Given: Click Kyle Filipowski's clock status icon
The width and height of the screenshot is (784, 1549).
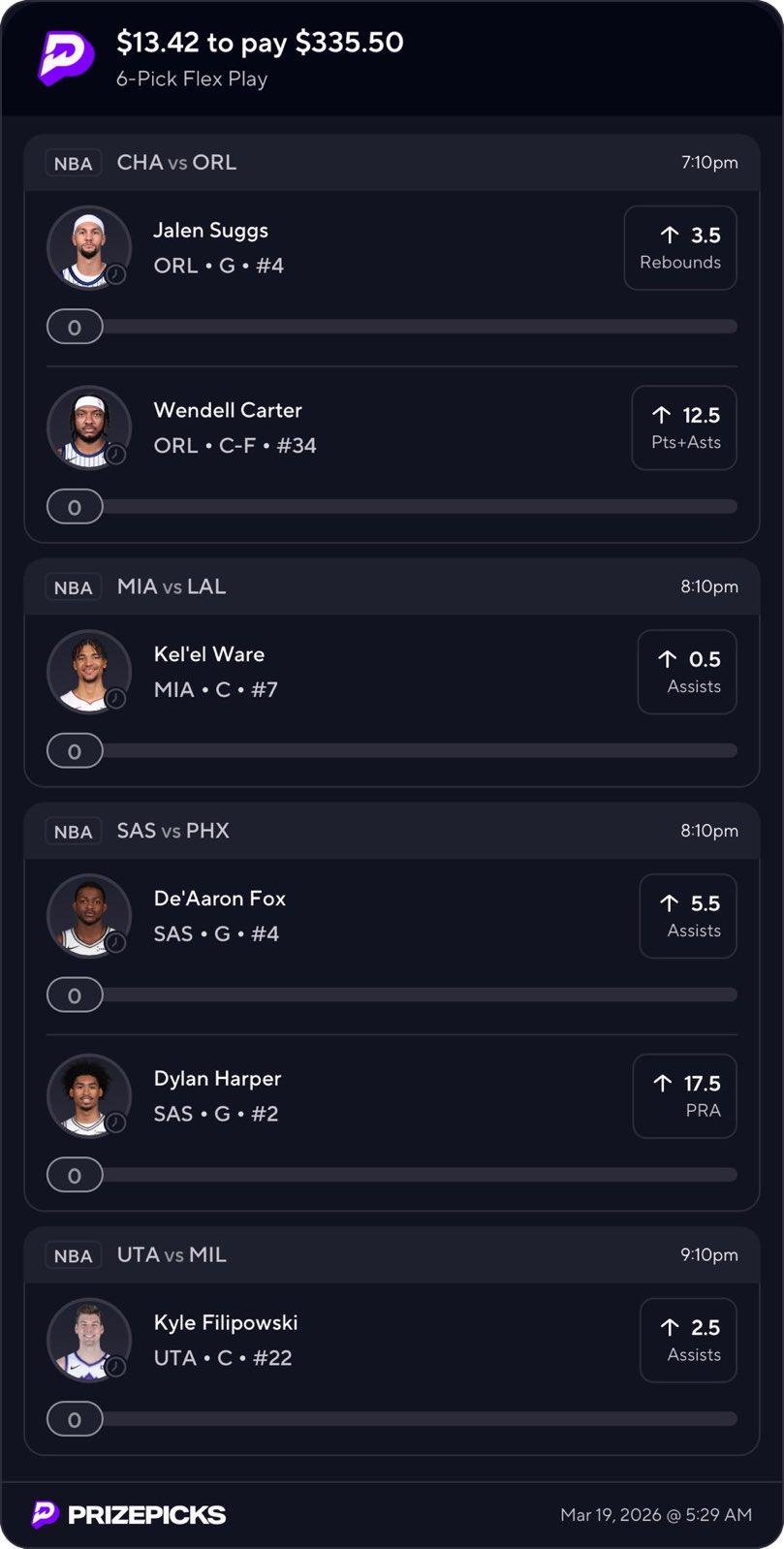Looking at the screenshot, I should 116,1367.
